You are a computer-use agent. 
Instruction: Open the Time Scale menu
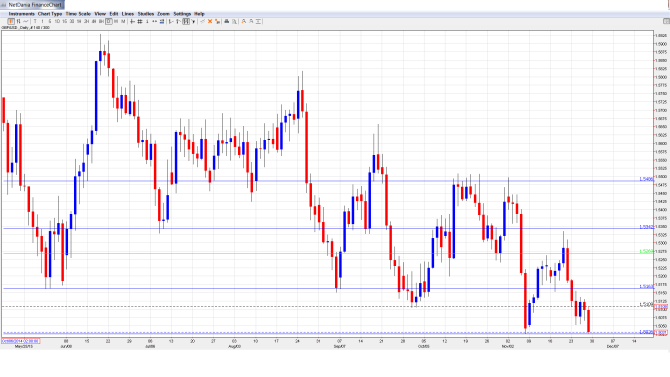(x=78, y=14)
